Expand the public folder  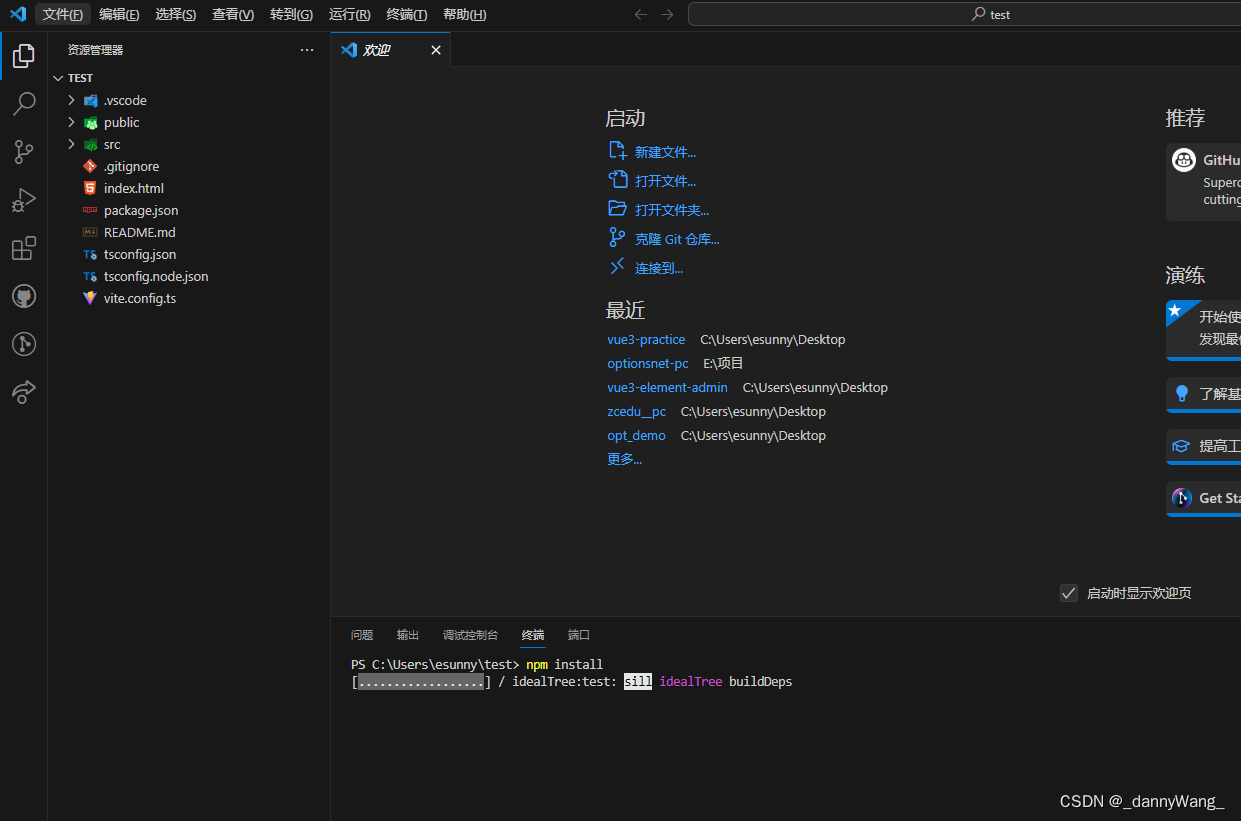click(x=71, y=122)
